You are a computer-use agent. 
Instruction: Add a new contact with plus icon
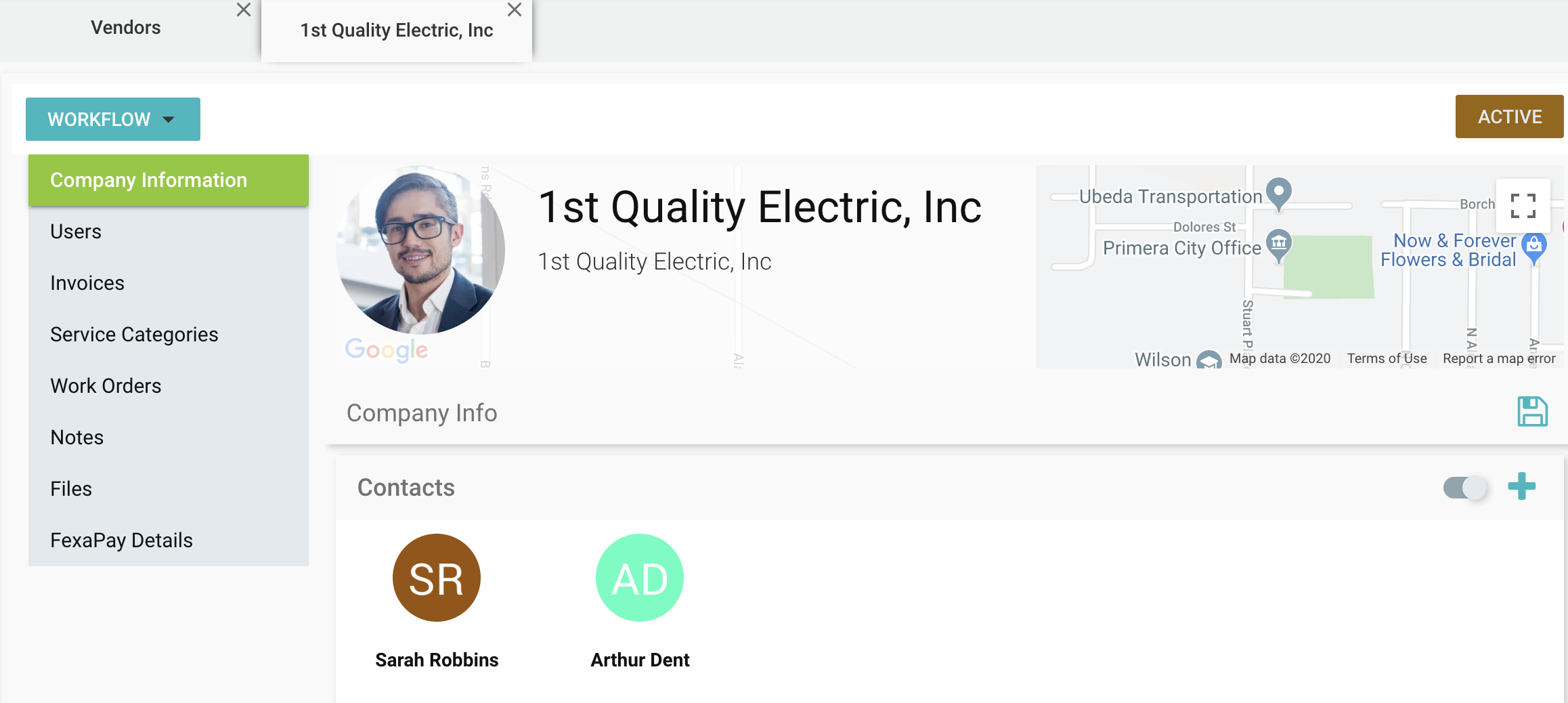[x=1521, y=486]
